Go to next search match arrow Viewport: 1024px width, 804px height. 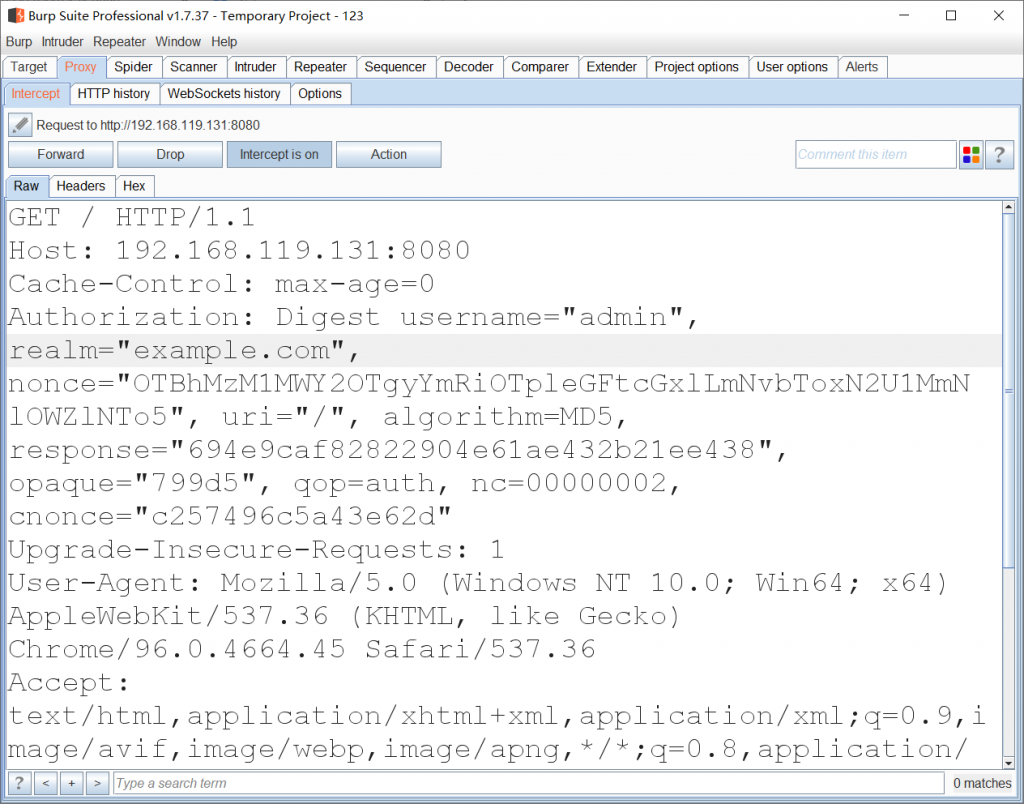click(97, 782)
